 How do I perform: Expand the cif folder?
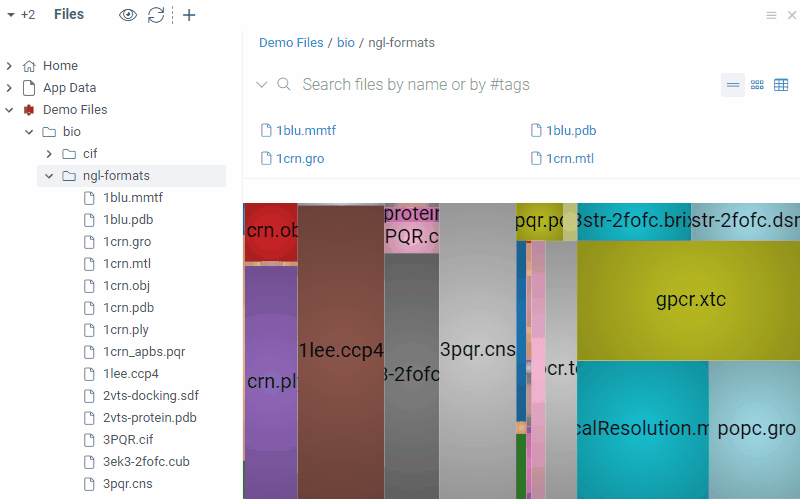point(49,154)
